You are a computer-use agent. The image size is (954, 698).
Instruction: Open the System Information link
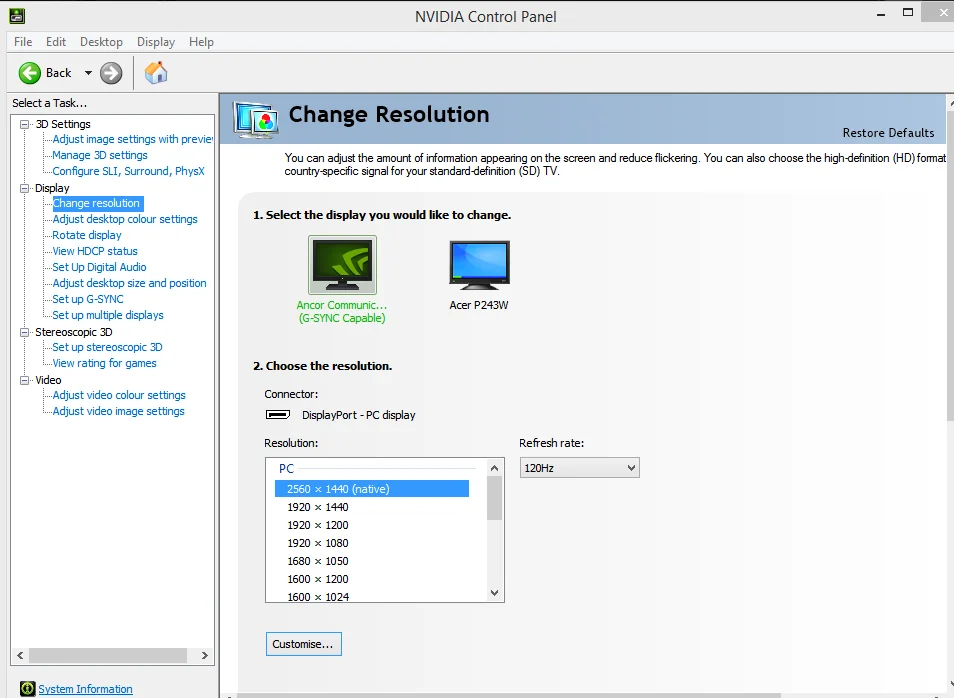[x=85, y=689]
